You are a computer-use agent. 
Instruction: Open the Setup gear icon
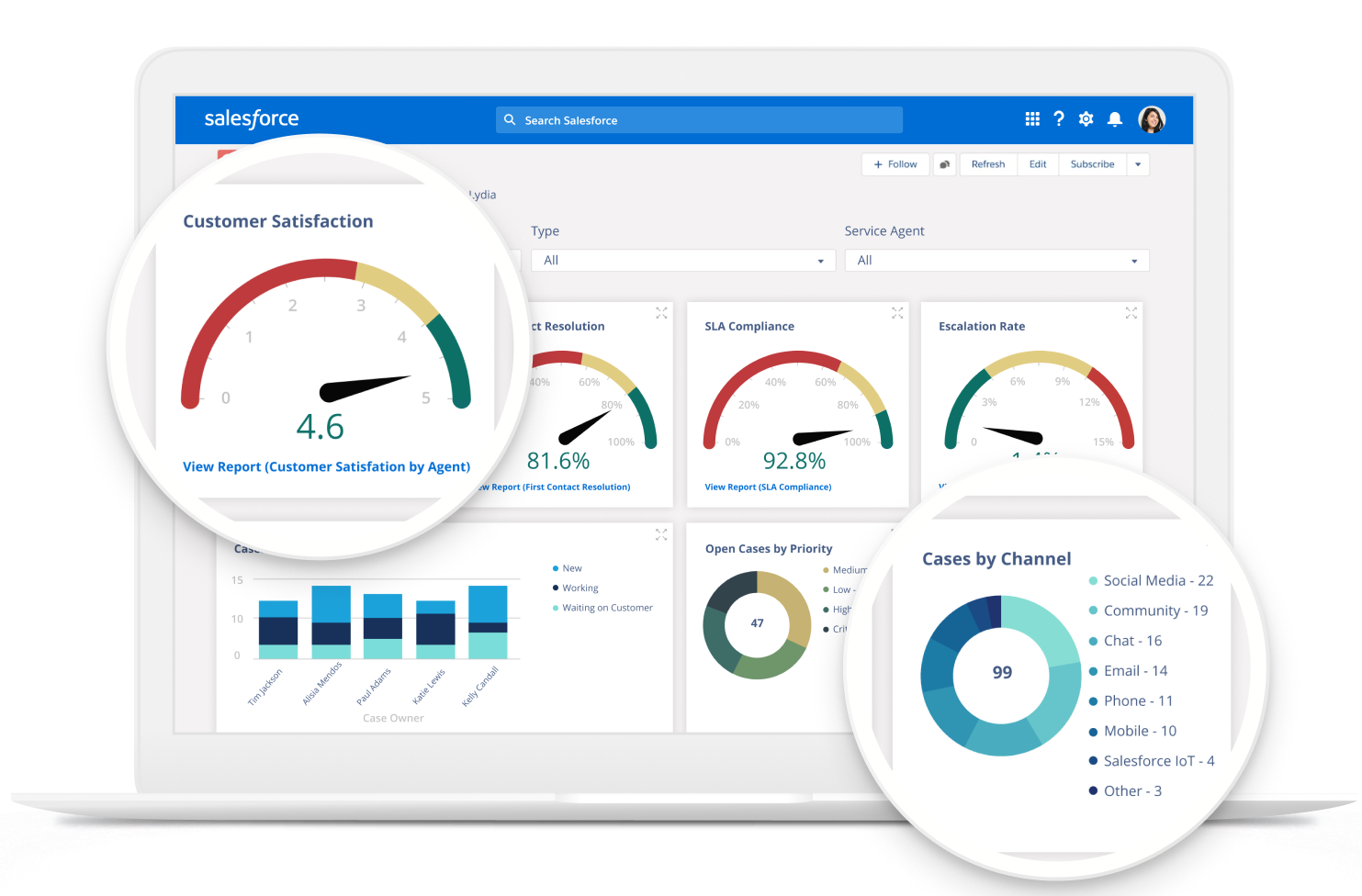[1086, 119]
